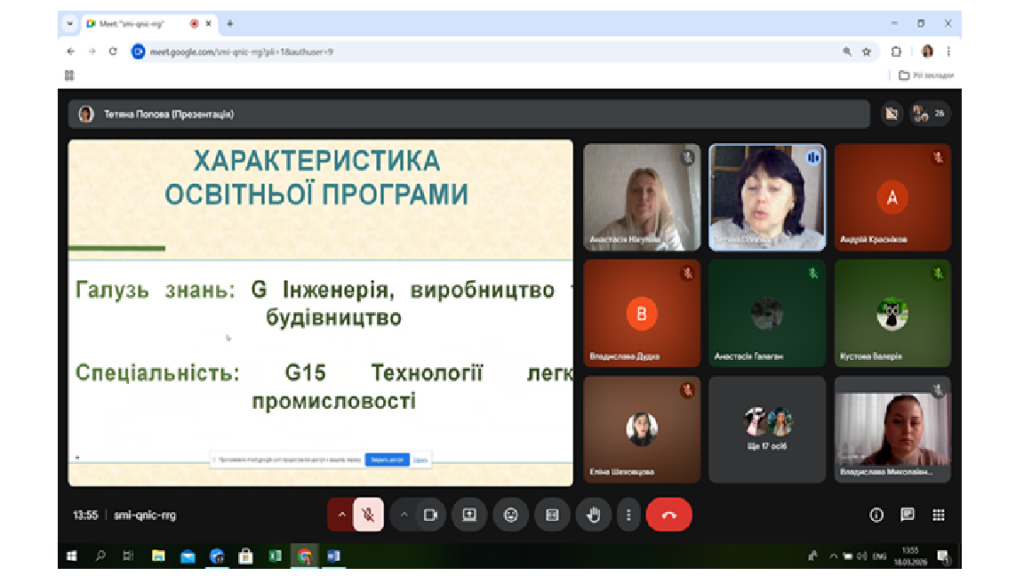Leave the call with red button

(669, 515)
